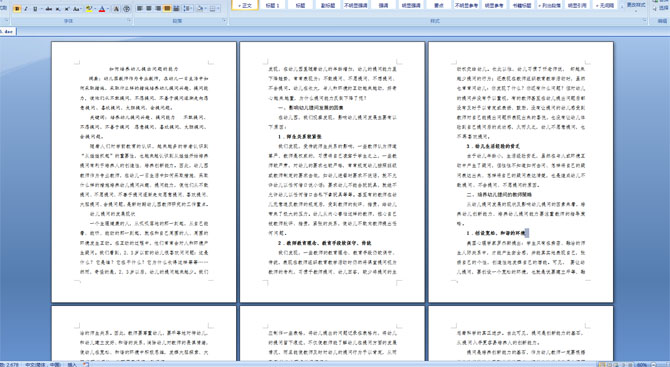Apply superscript formatting icon
The height and width of the screenshot is (367, 670).
click(67, 9)
